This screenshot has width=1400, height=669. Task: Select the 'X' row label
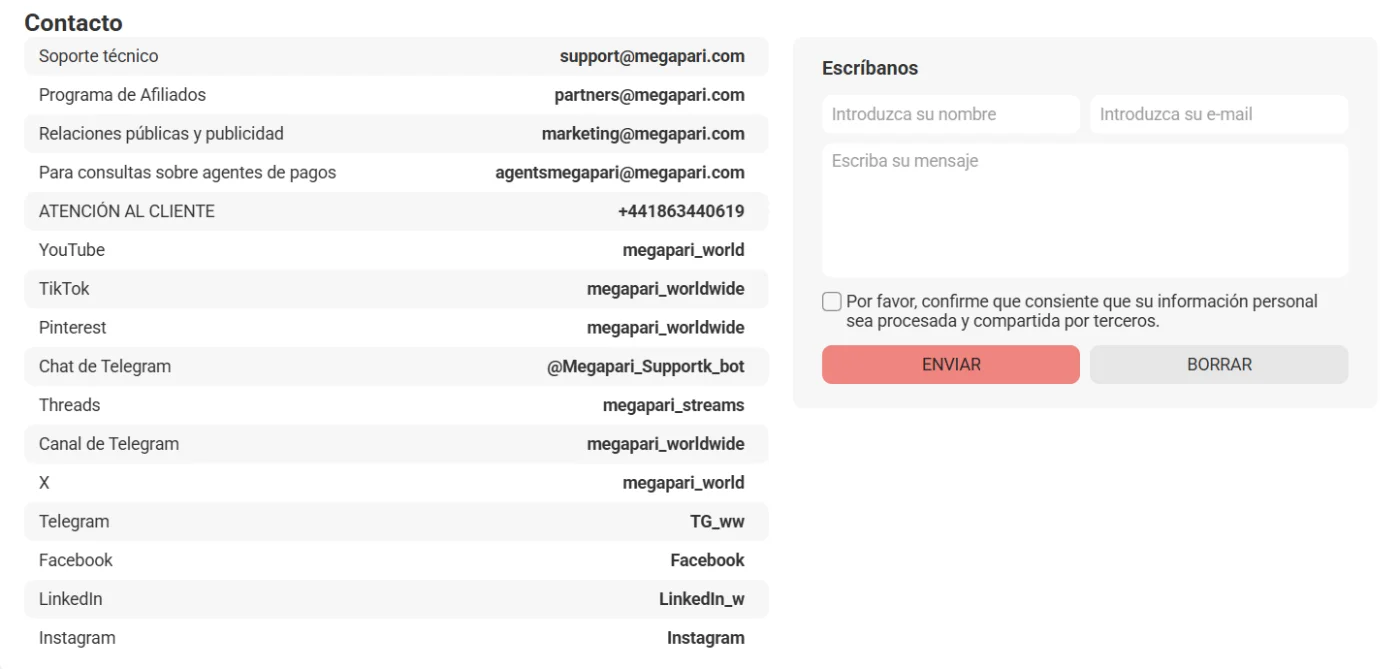click(44, 483)
